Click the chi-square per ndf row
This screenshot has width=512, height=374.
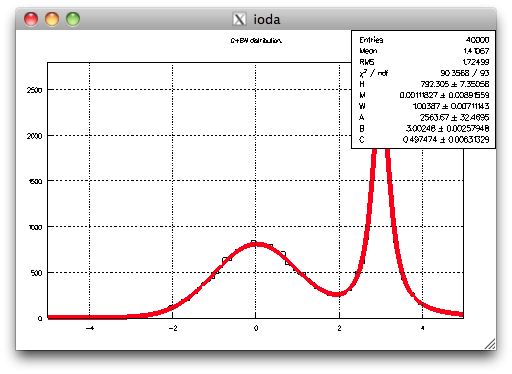[x=424, y=73]
